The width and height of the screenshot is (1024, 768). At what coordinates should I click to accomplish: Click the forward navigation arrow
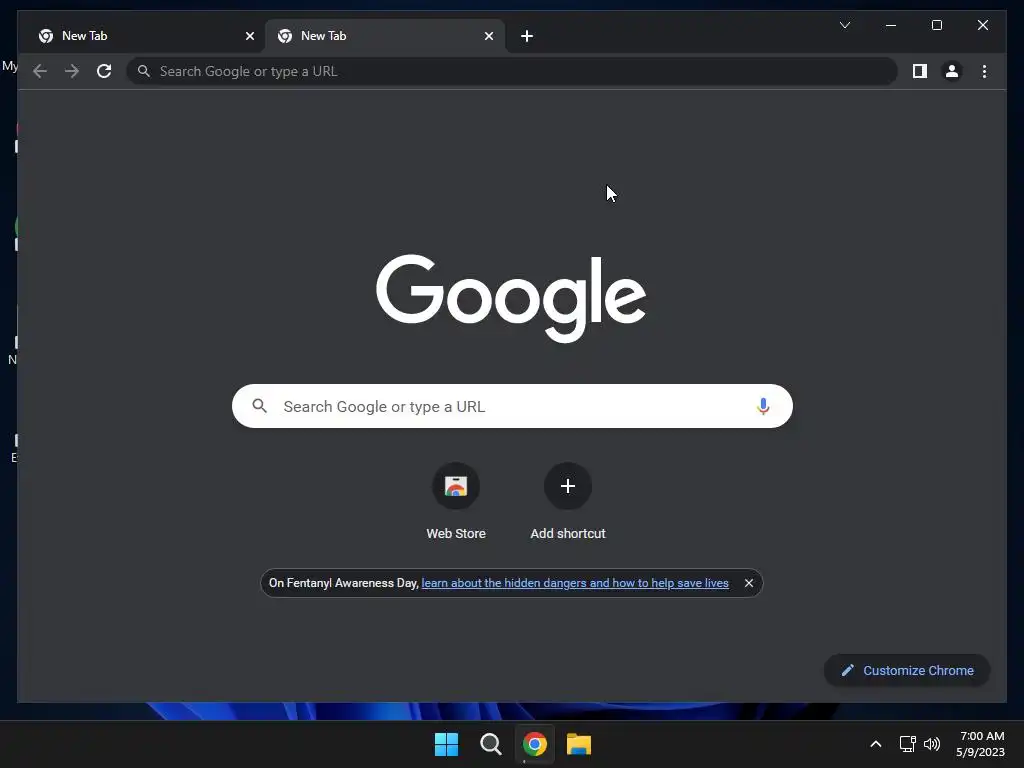pyautogui.click(x=72, y=71)
